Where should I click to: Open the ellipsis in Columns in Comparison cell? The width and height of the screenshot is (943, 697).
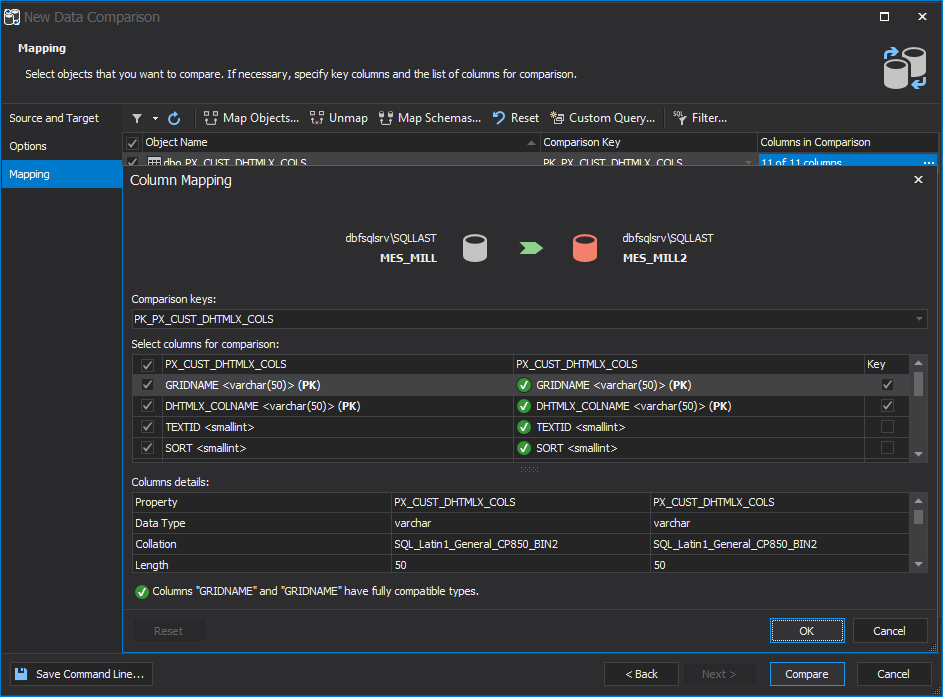tap(929, 162)
